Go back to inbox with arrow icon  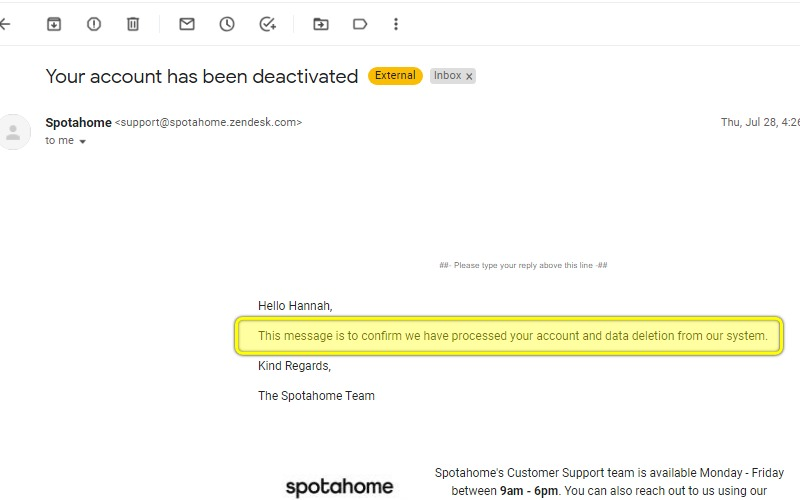pos(5,24)
